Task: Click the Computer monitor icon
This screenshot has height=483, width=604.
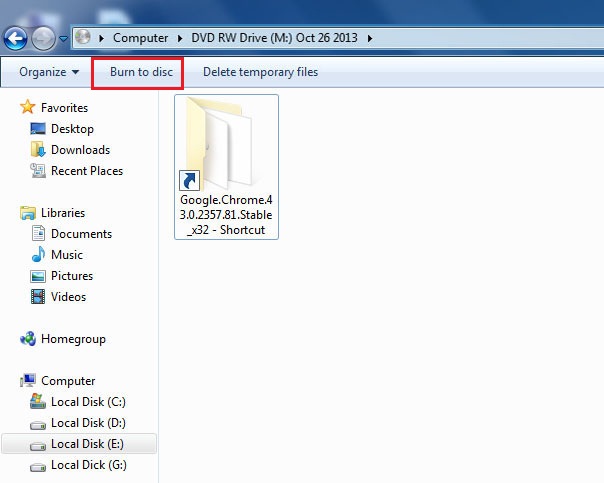Action: pos(28,381)
